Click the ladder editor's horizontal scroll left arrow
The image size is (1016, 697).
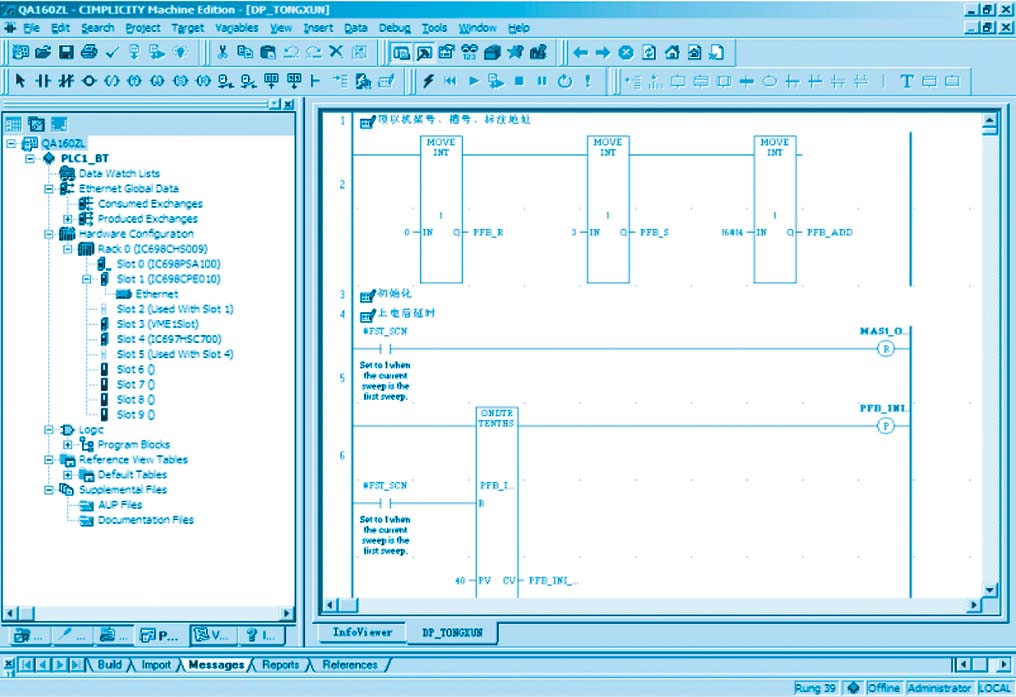(x=330, y=605)
